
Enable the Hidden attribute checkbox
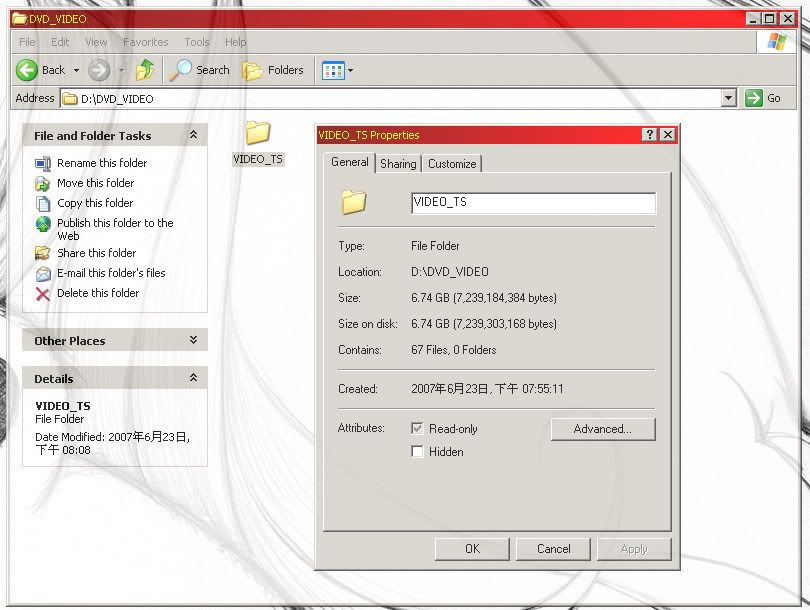coord(417,451)
